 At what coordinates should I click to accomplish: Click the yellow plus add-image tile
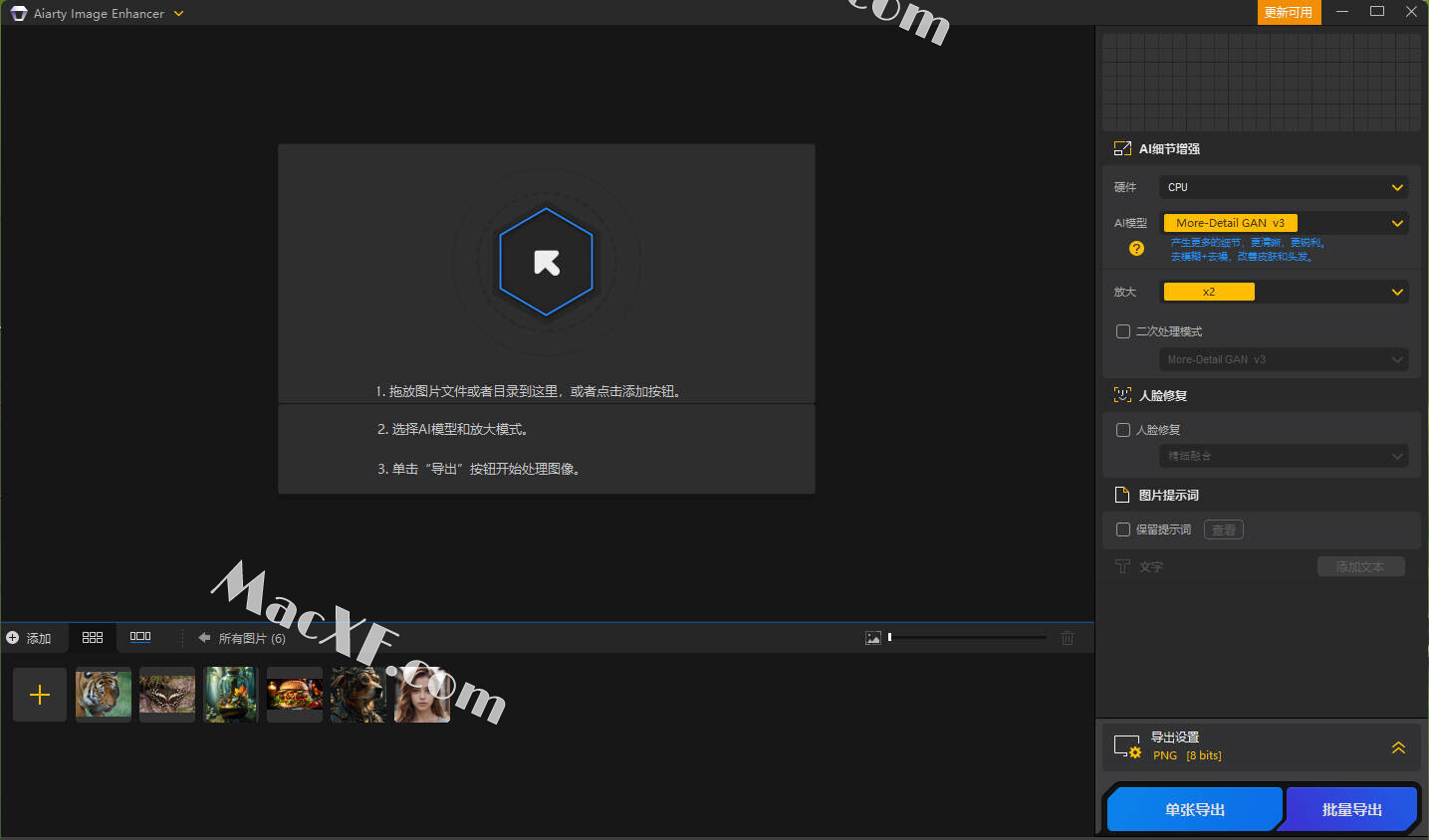[x=40, y=695]
